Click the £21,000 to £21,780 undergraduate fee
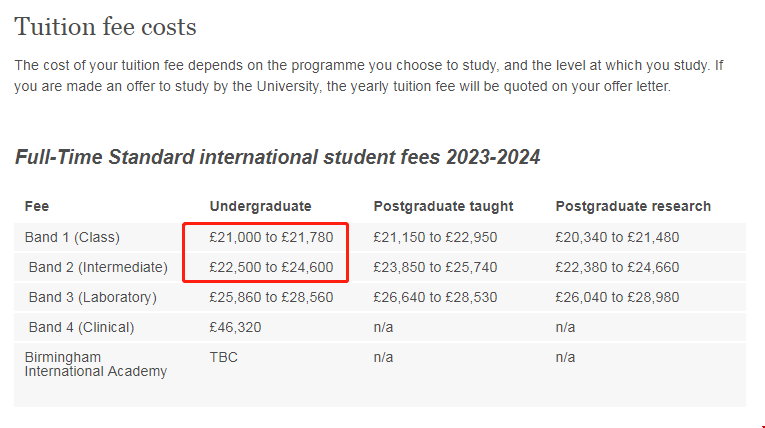Screen dimensions: 765x428 270,237
